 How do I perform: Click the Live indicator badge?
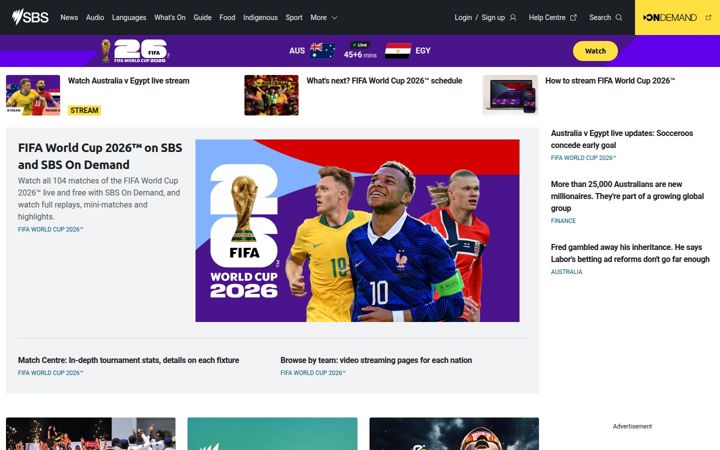click(360, 45)
